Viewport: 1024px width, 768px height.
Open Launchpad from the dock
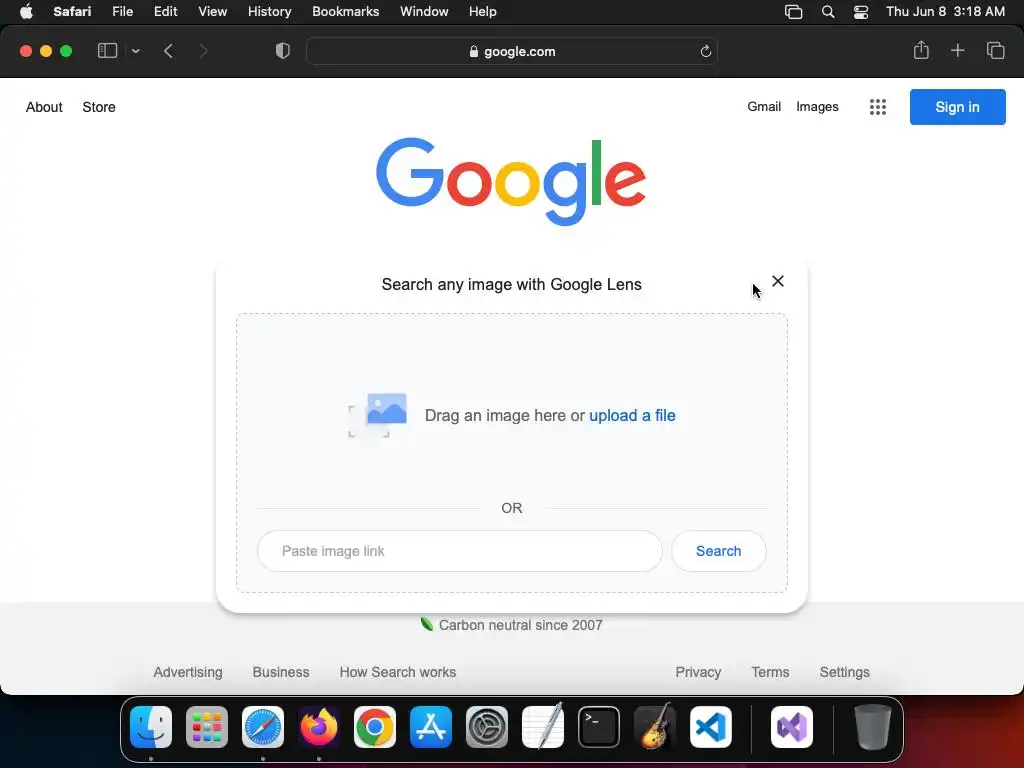coord(207,727)
